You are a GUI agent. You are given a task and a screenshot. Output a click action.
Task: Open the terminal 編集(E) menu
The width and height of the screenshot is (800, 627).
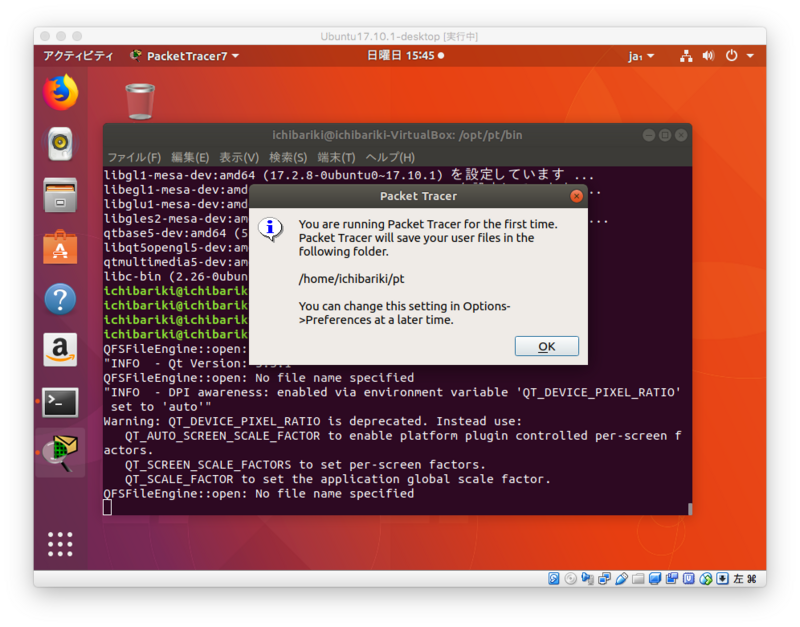pos(190,157)
